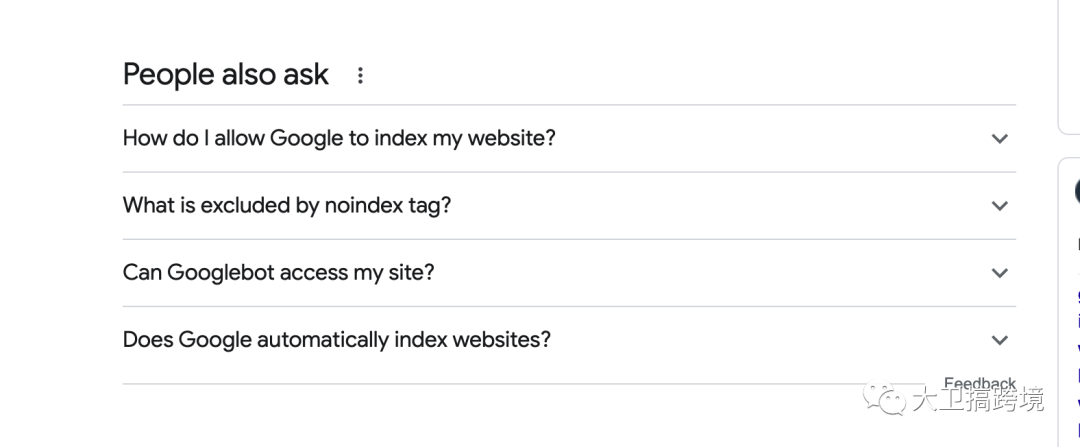Click the chevron for the allow Google to index question
1080x447 pixels.
(x=999, y=139)
